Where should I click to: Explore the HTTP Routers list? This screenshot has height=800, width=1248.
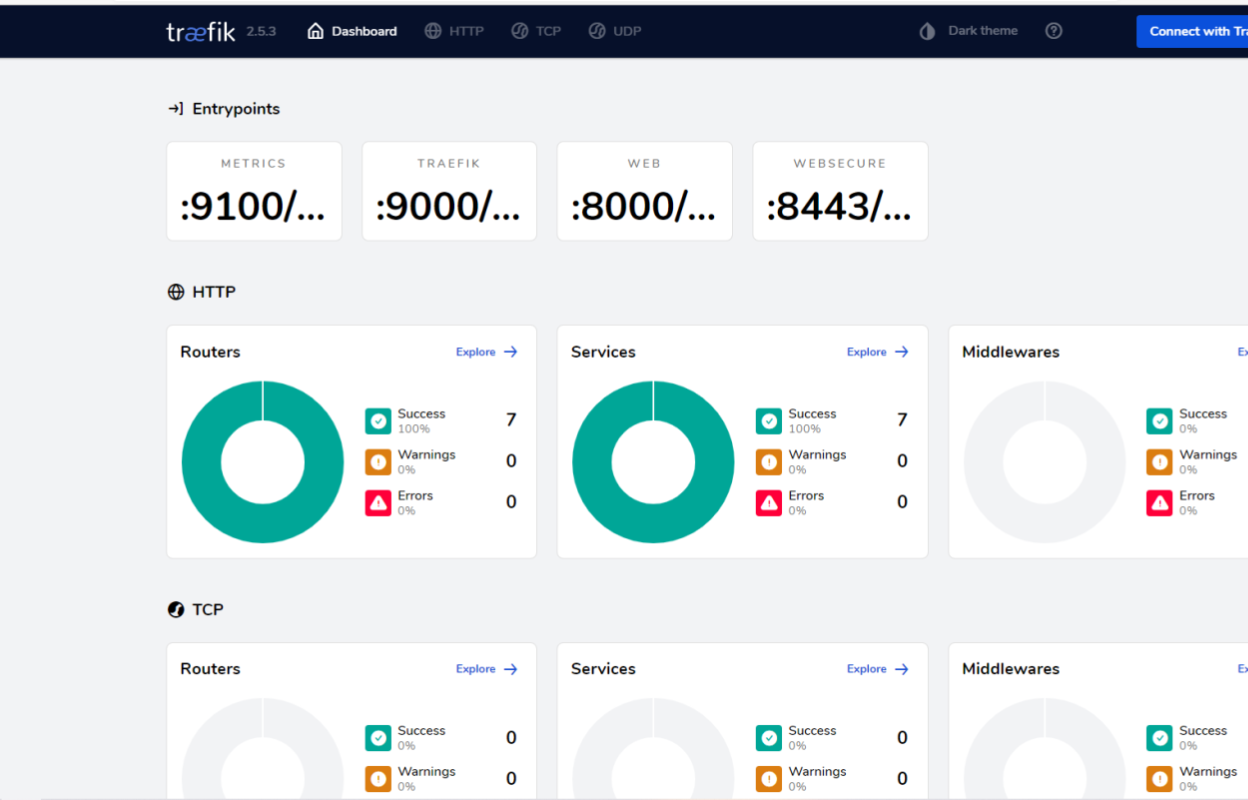(486, 352)
